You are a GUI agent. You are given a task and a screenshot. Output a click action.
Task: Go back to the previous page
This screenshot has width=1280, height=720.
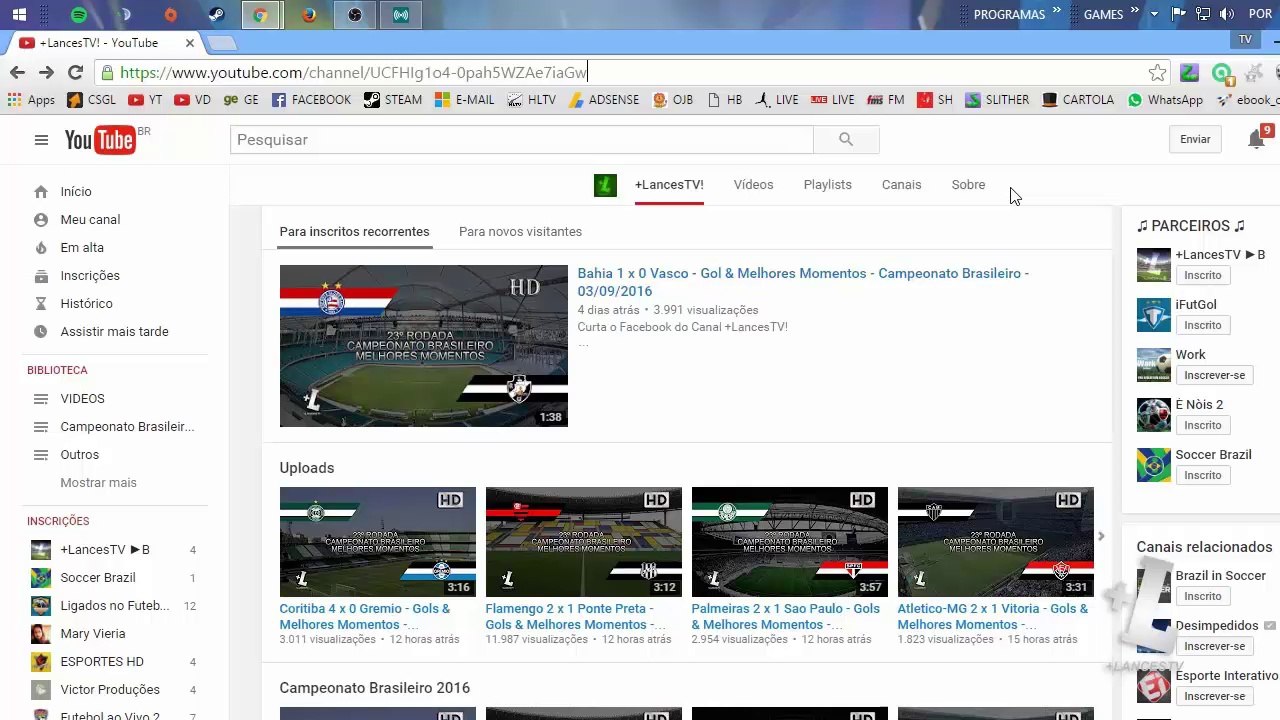pos(17,72)
